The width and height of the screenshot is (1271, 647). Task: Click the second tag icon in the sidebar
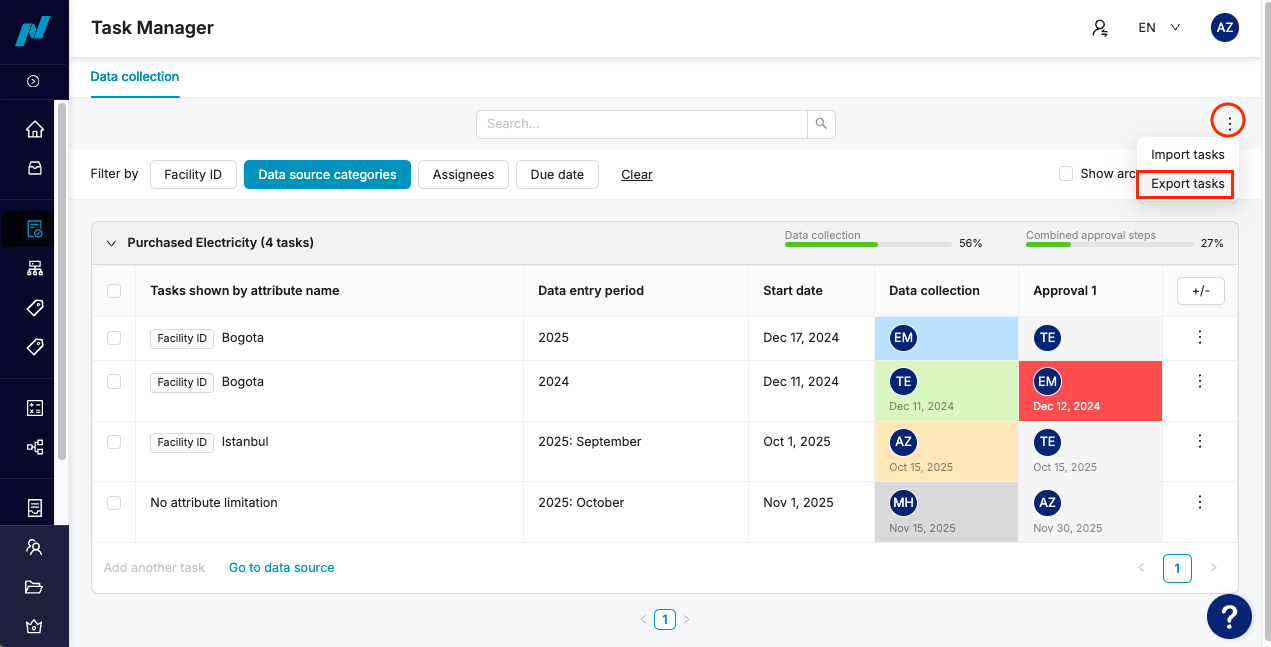click(35, 347)
